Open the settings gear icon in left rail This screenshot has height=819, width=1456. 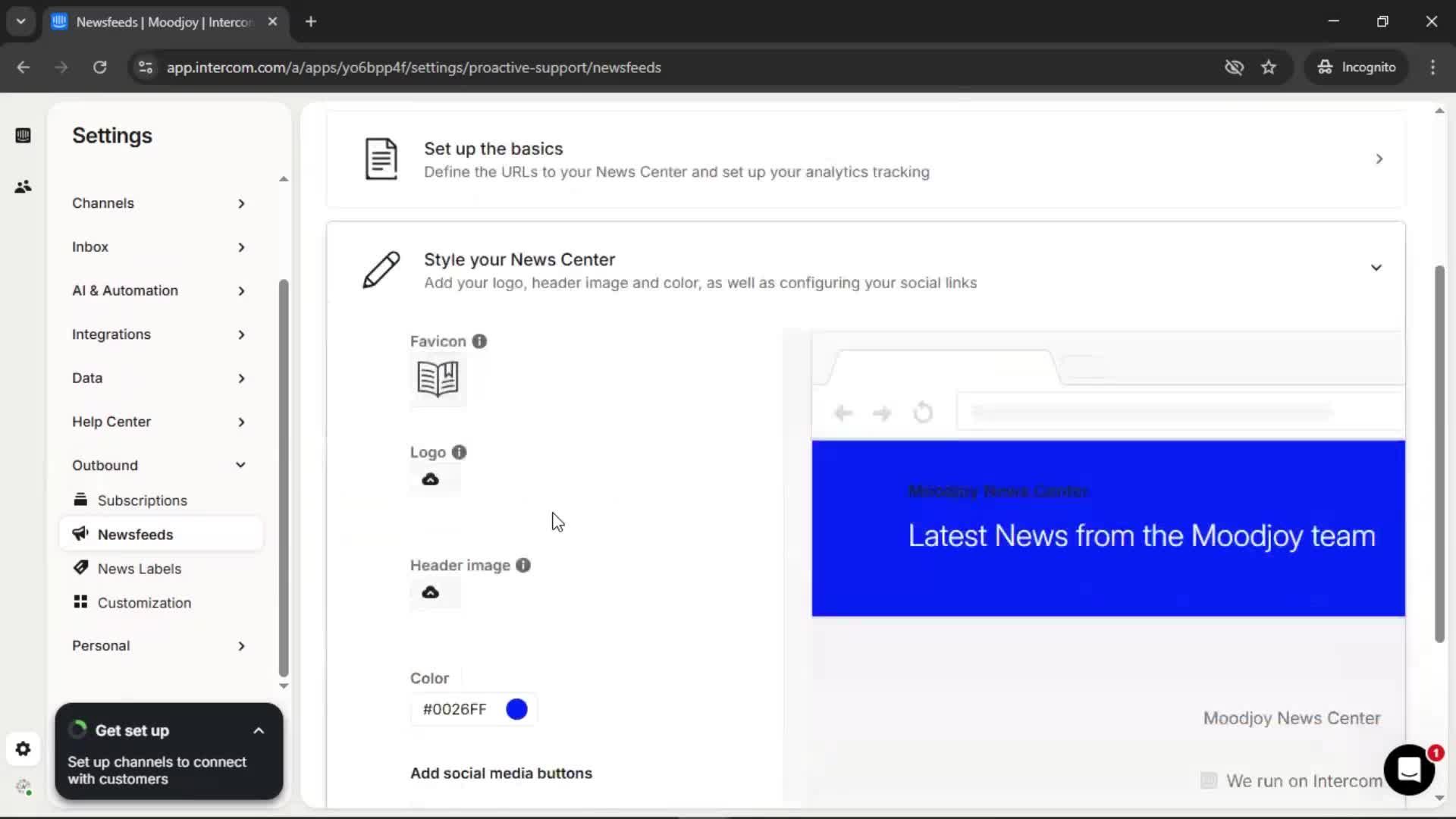23,749
